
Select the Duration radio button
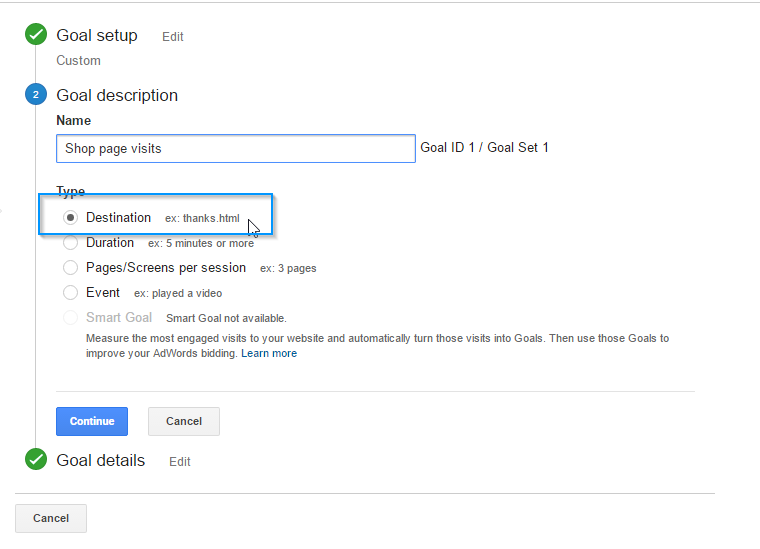point(70,243)
